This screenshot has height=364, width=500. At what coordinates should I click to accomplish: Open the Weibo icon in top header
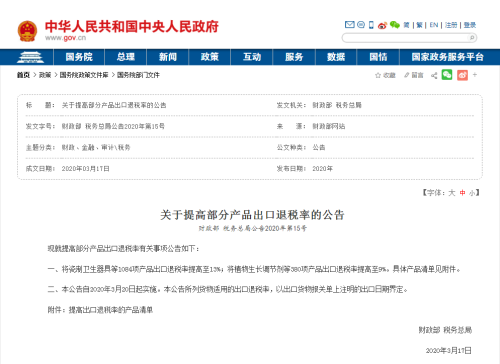pyautogui.click(x=382, y=25)
